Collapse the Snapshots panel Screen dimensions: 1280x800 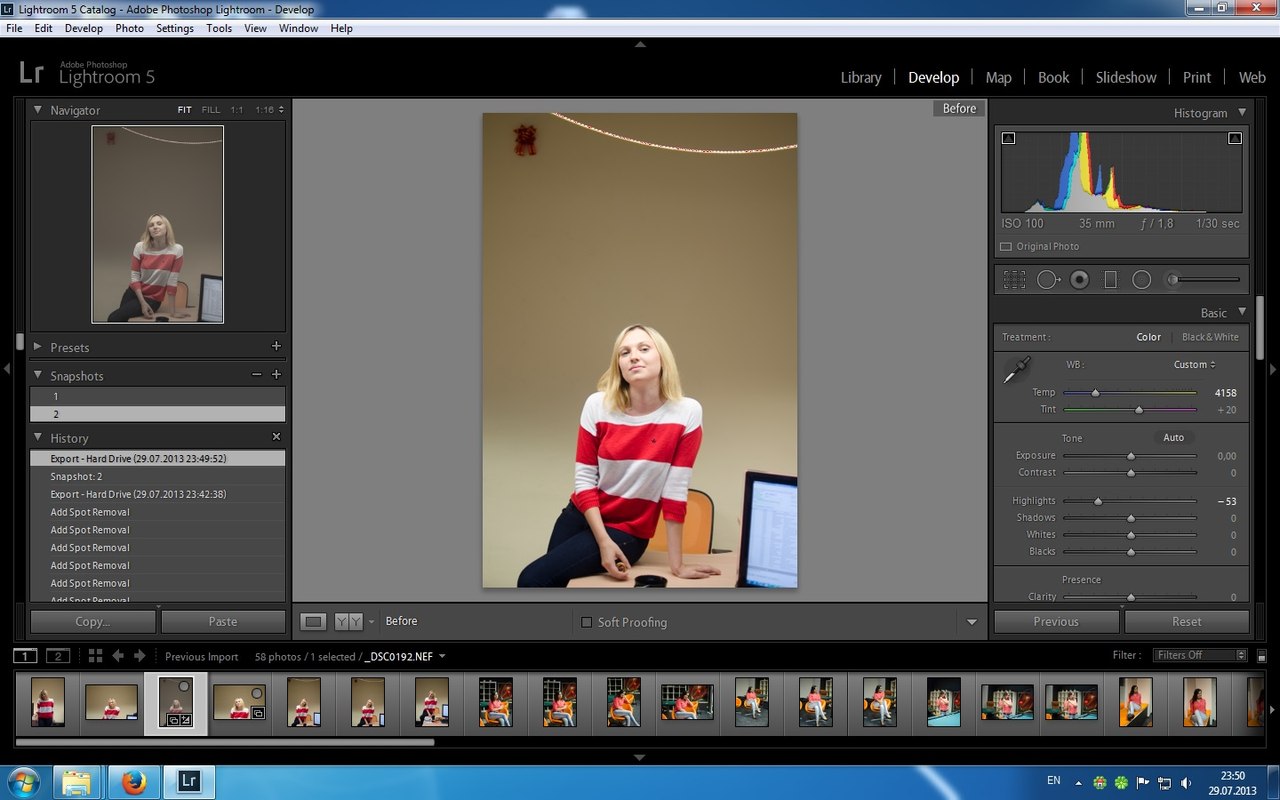[38, 375]
